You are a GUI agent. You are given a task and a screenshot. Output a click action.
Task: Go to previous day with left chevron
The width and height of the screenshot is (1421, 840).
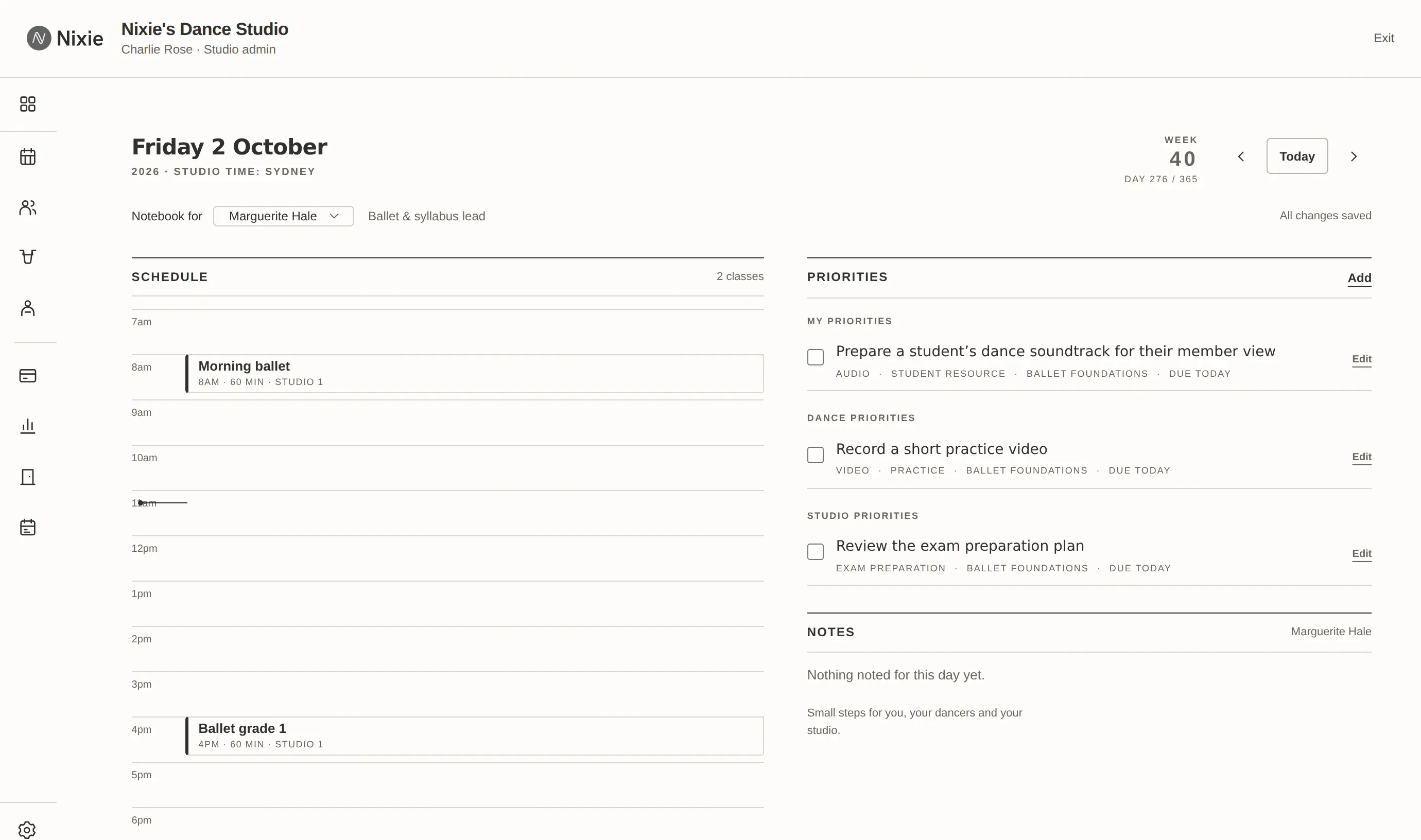(1241, 157)
